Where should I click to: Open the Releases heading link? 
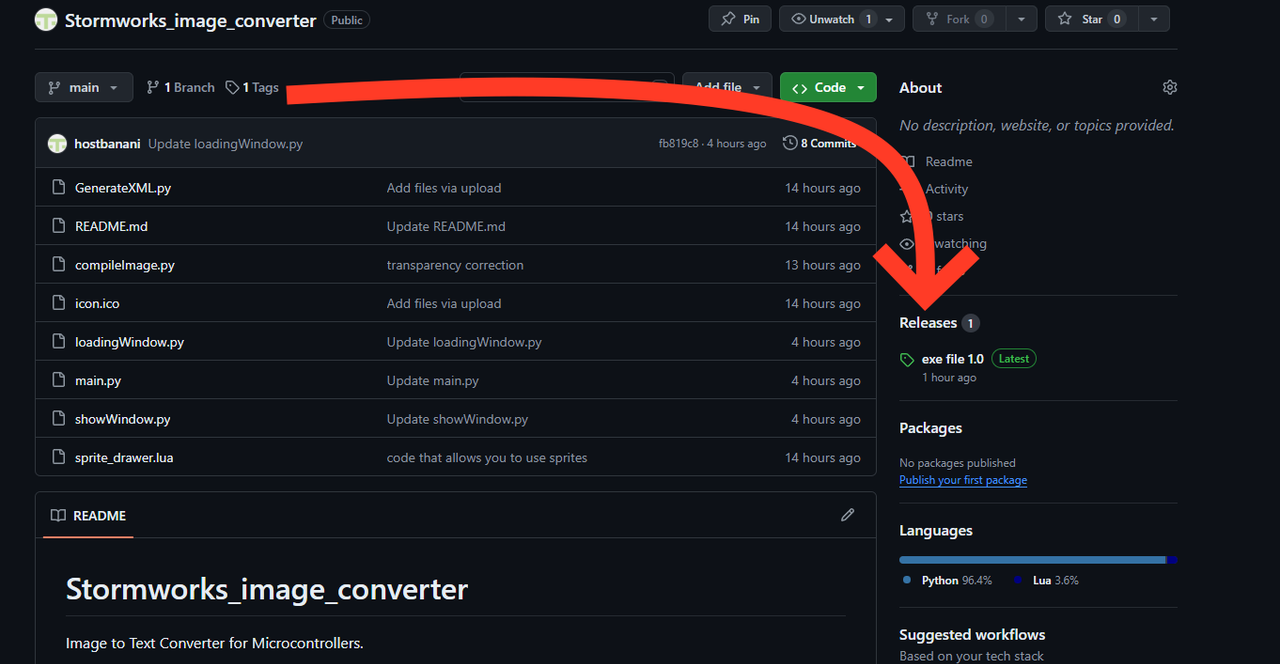[928, 322]
